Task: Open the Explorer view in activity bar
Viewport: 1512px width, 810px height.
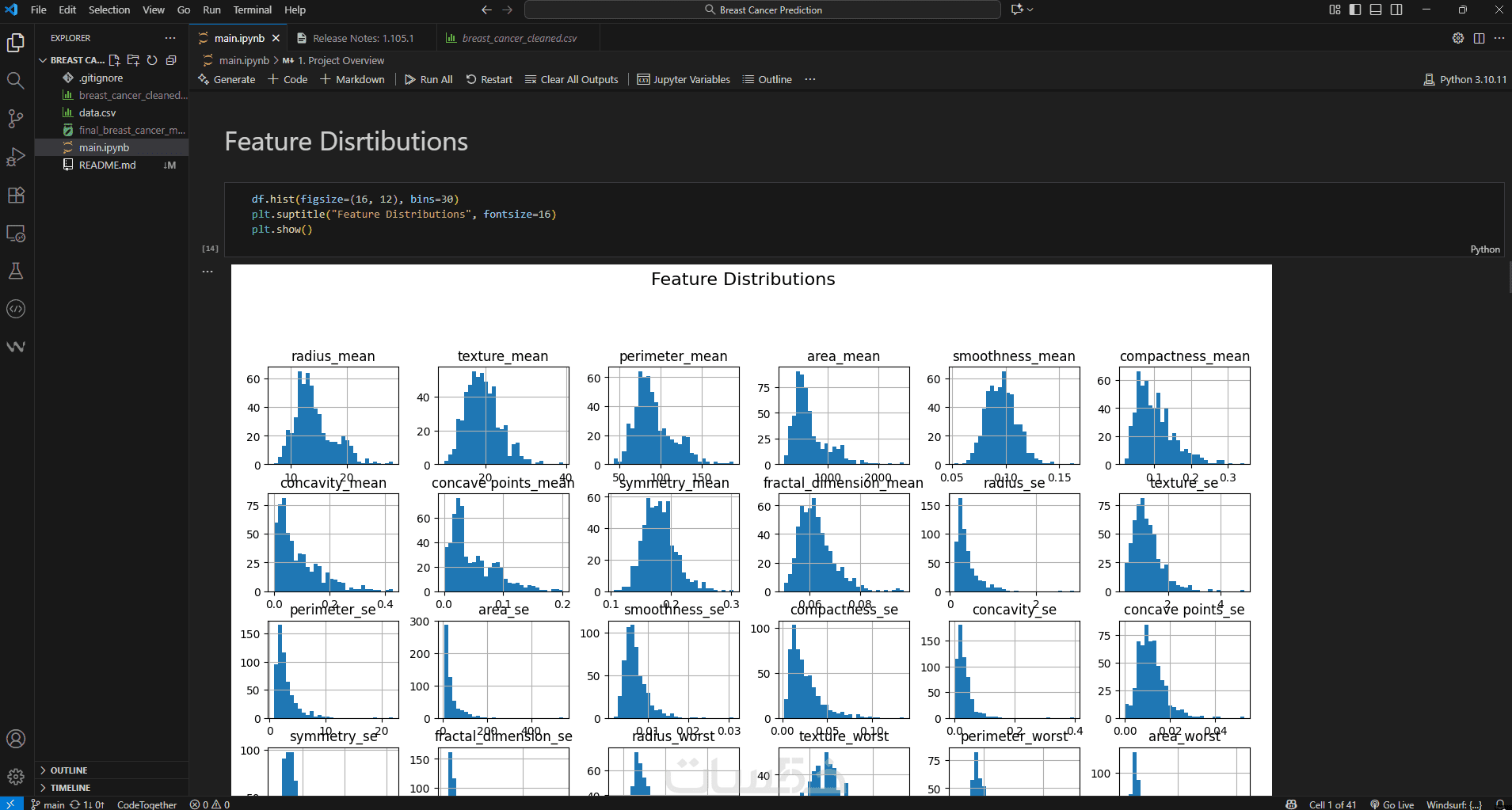Action: pyautogui.click(x=16, y=42)
